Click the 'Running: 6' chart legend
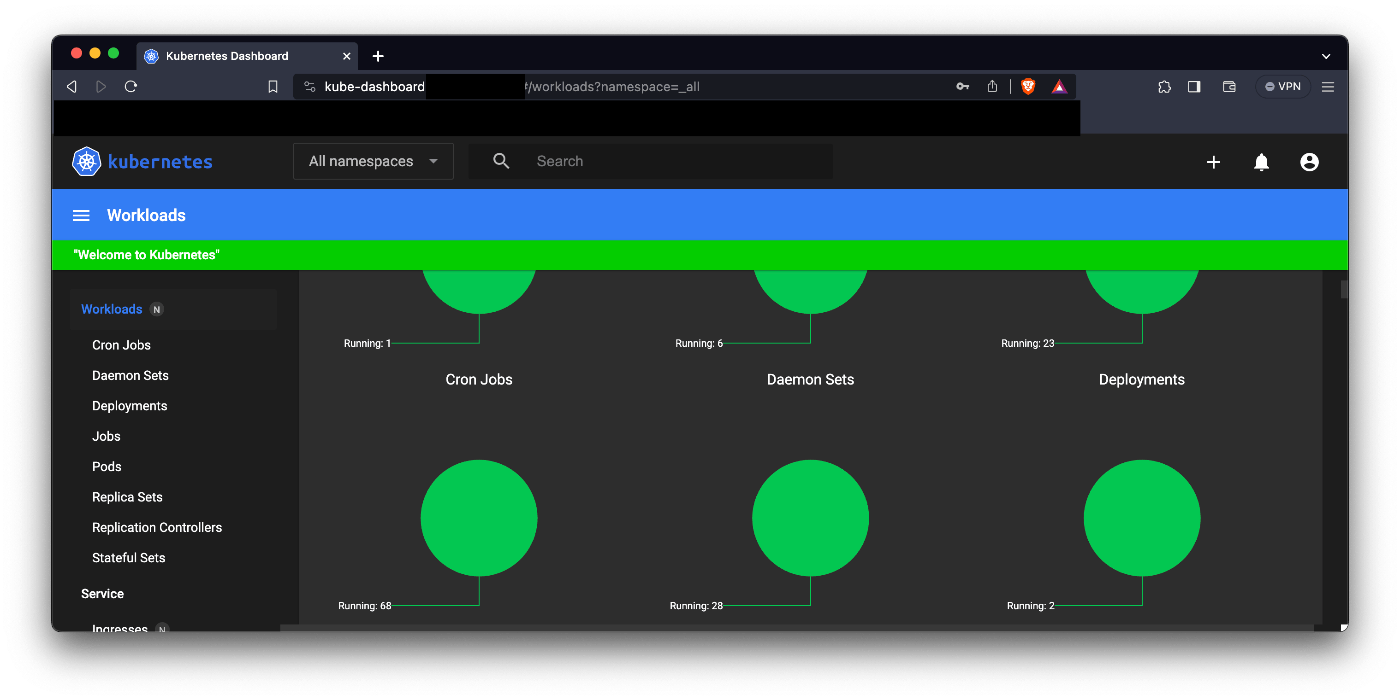The height and width of the screenshot is (700, 1400). click(699, 344)
